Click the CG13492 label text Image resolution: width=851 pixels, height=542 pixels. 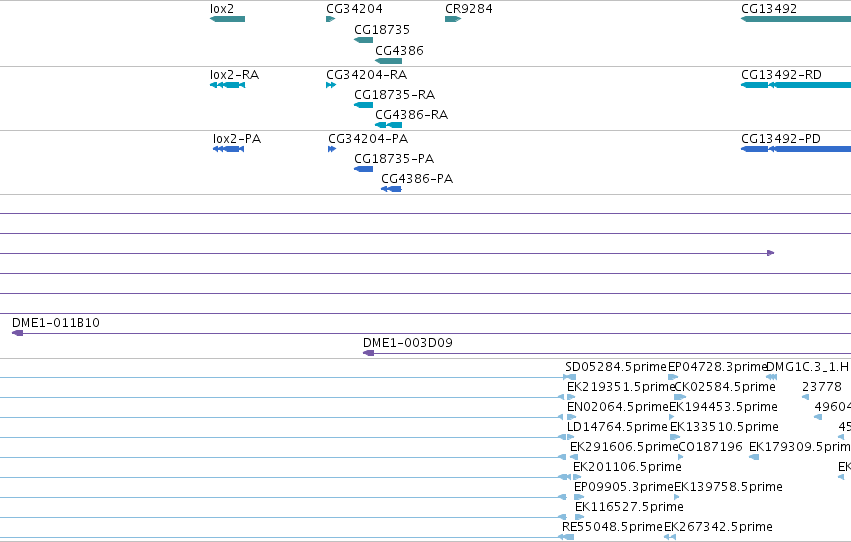pos(769,9)
